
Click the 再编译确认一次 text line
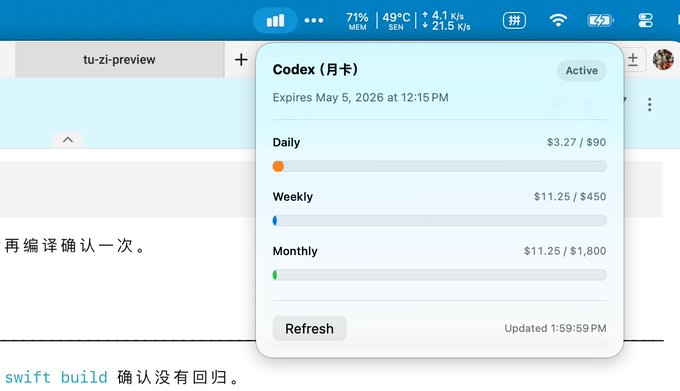pyautogui.click(x=75, y=246)
